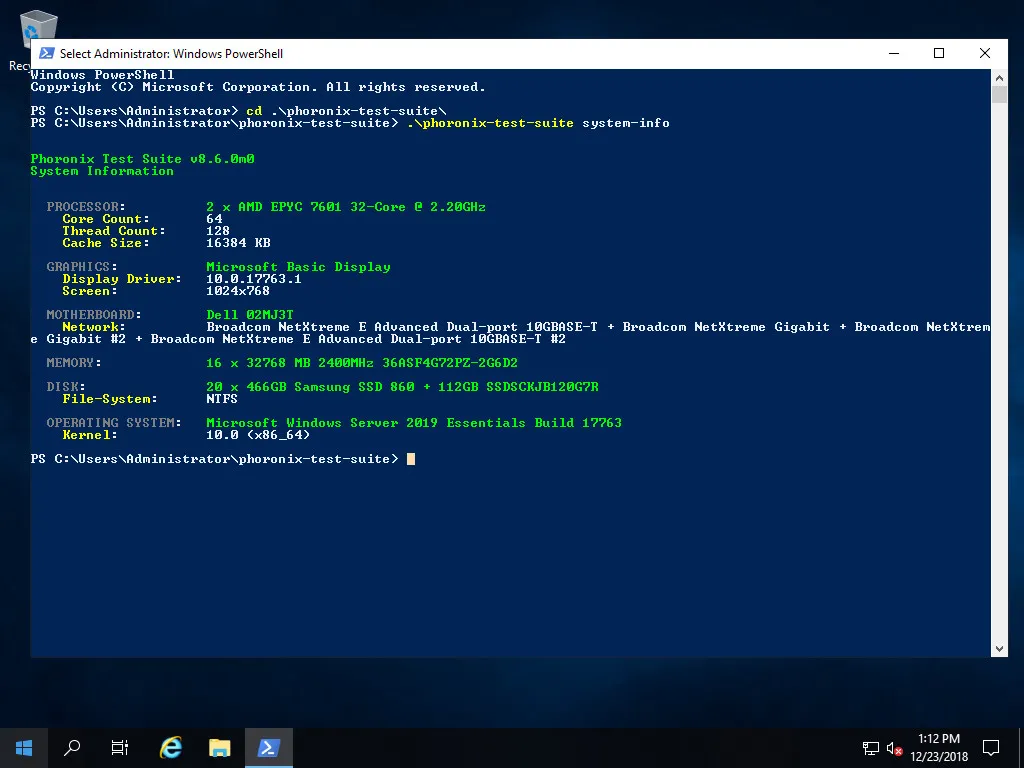This screenshot has height=768, width=1024.
Task: Open the Recycle Bin desktop icon
Action: pos(38,29)
